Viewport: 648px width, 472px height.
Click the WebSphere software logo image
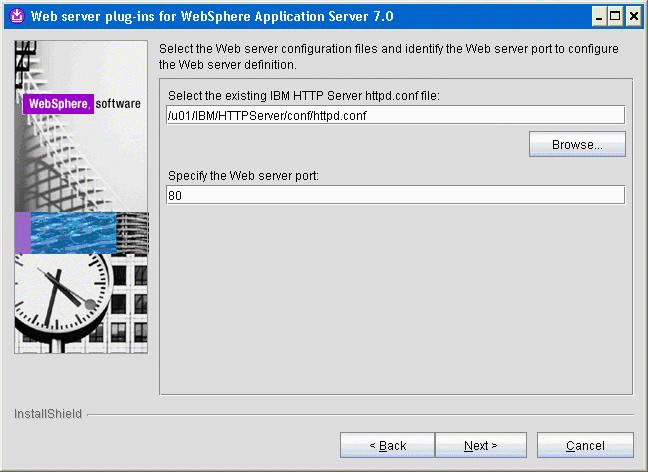point(81,103)
